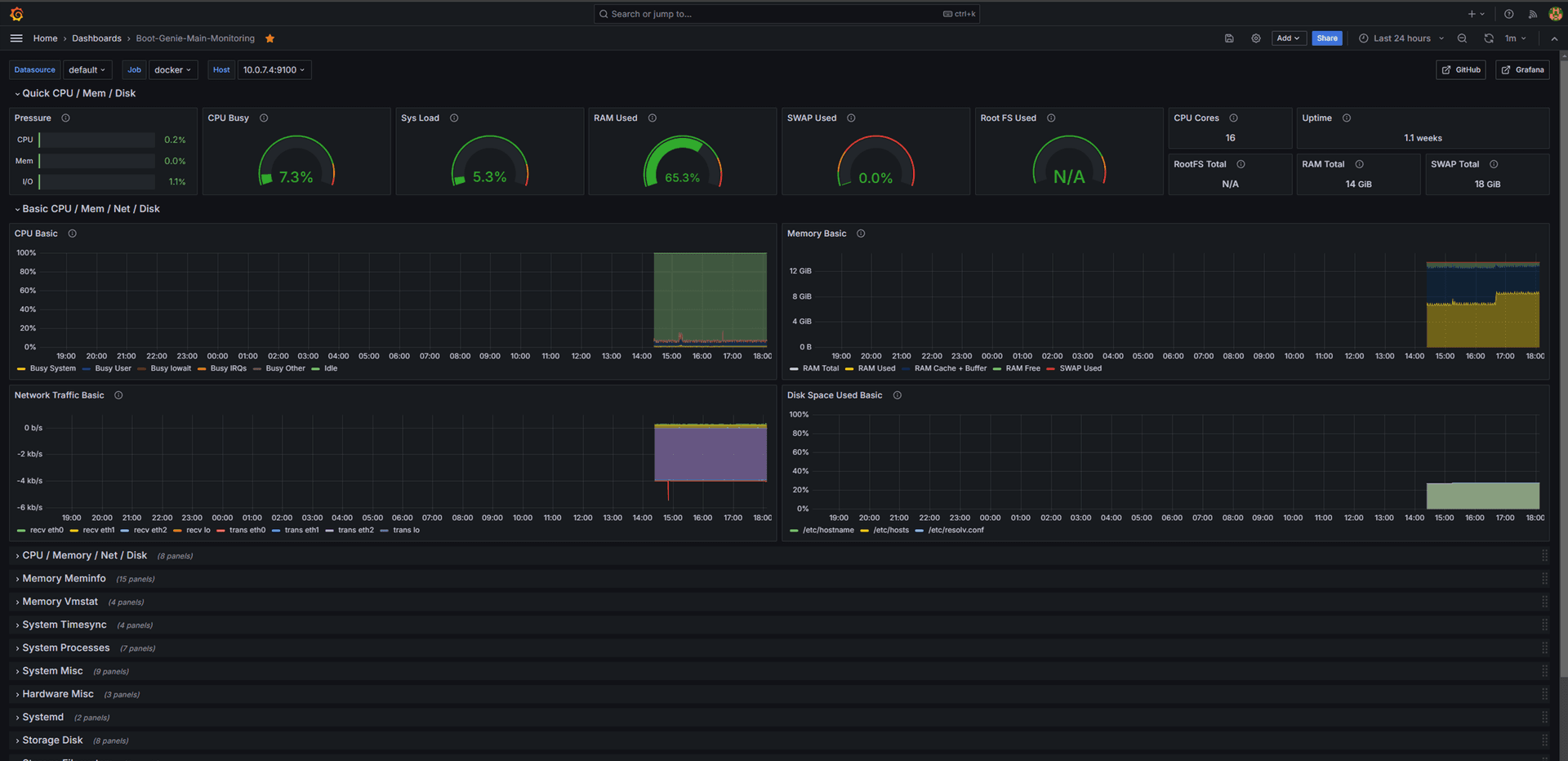Click the plus add new icon in header

coord(1476,14)
